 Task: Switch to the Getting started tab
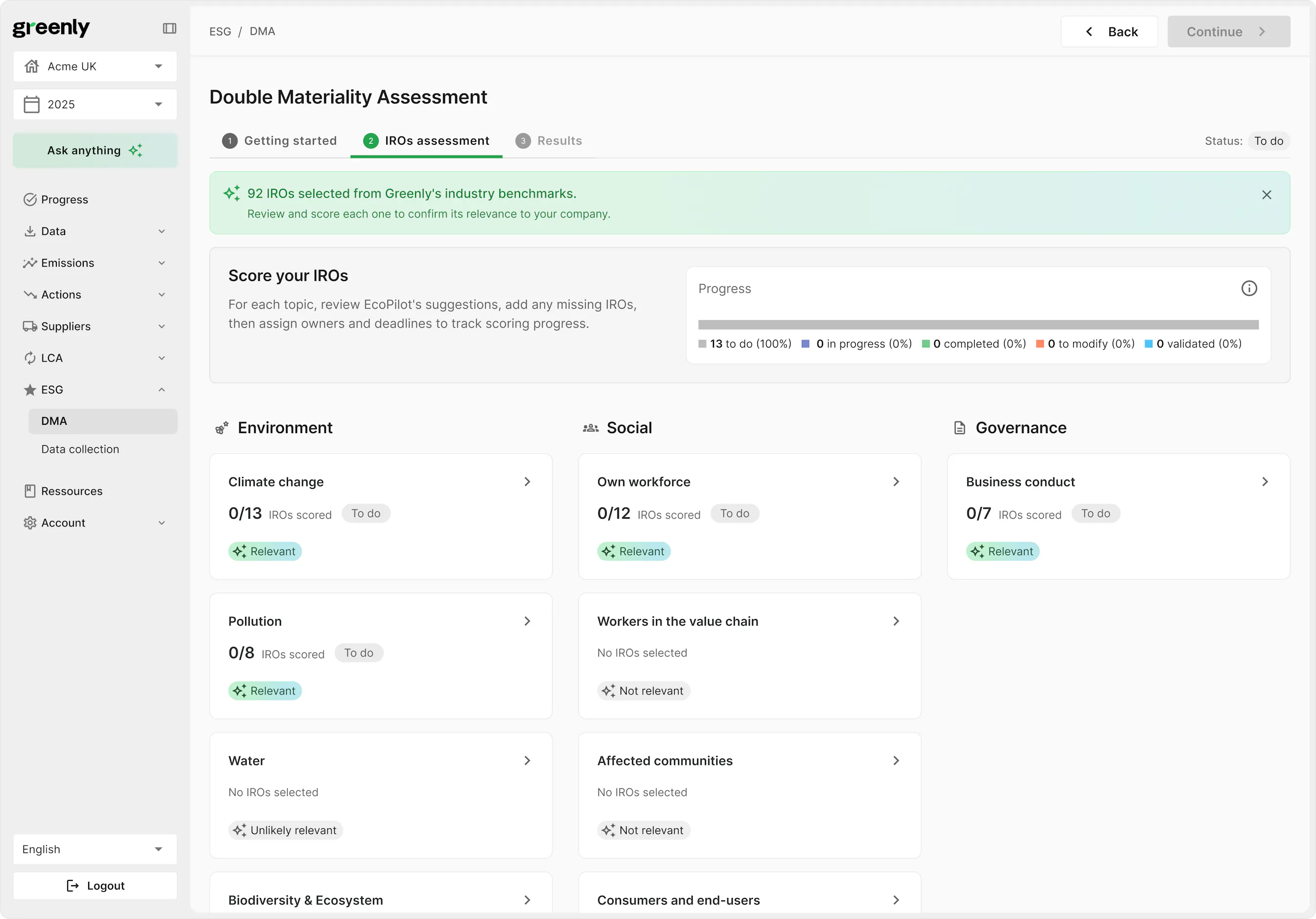pos(279,140)
